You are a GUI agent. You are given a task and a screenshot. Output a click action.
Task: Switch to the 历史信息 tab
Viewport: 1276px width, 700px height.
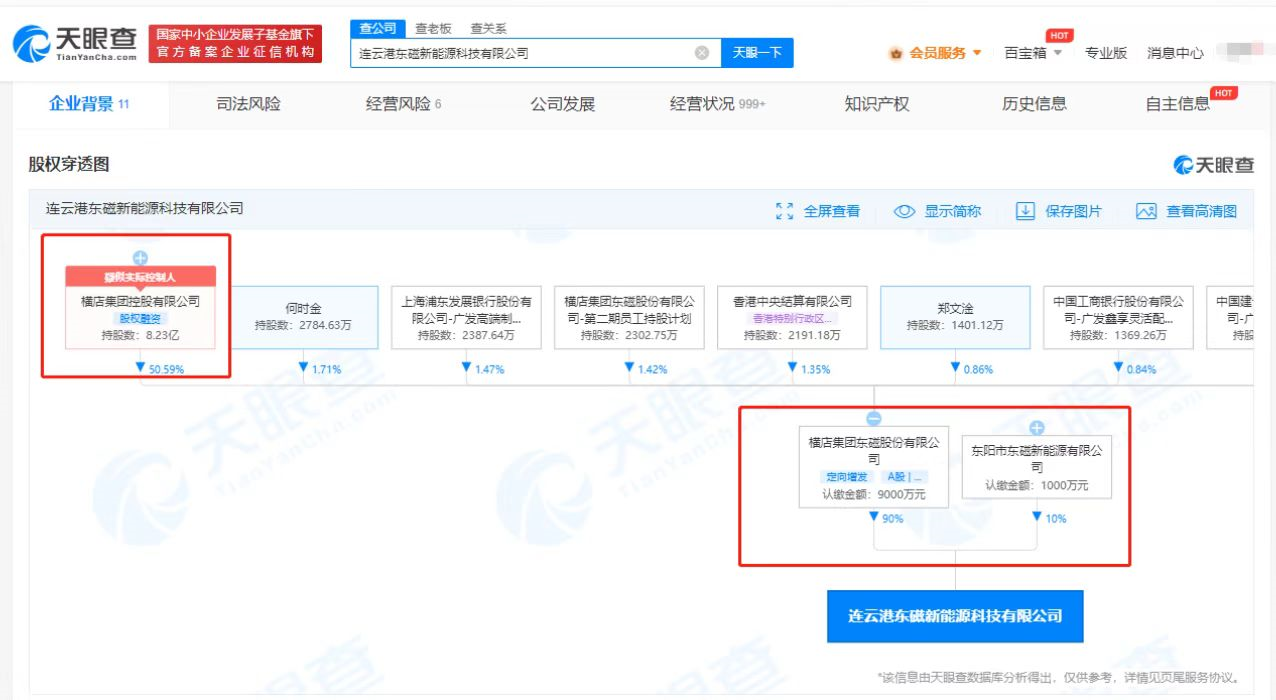pyautogui.click(x=1034, y=104)
